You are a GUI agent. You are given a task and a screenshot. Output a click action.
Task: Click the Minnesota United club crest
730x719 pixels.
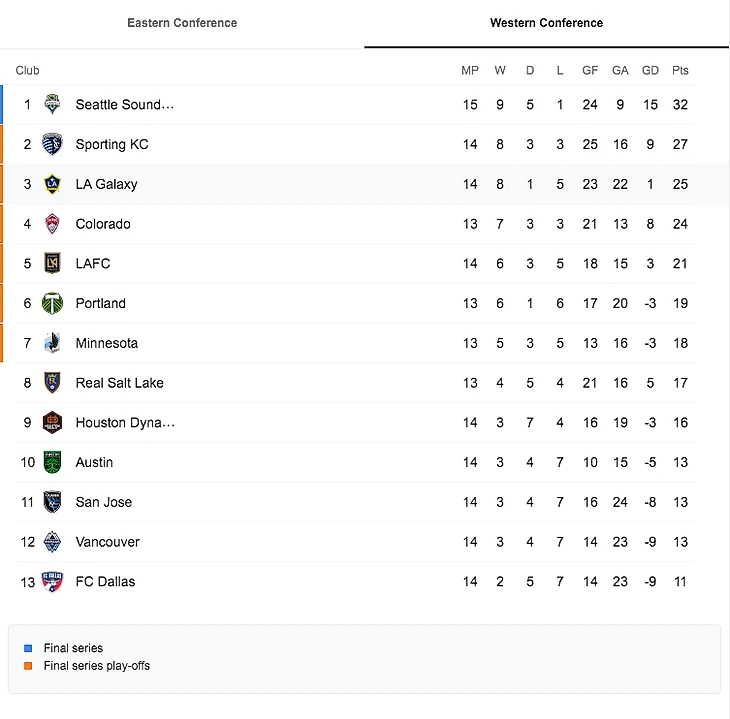tap(52, 343)
